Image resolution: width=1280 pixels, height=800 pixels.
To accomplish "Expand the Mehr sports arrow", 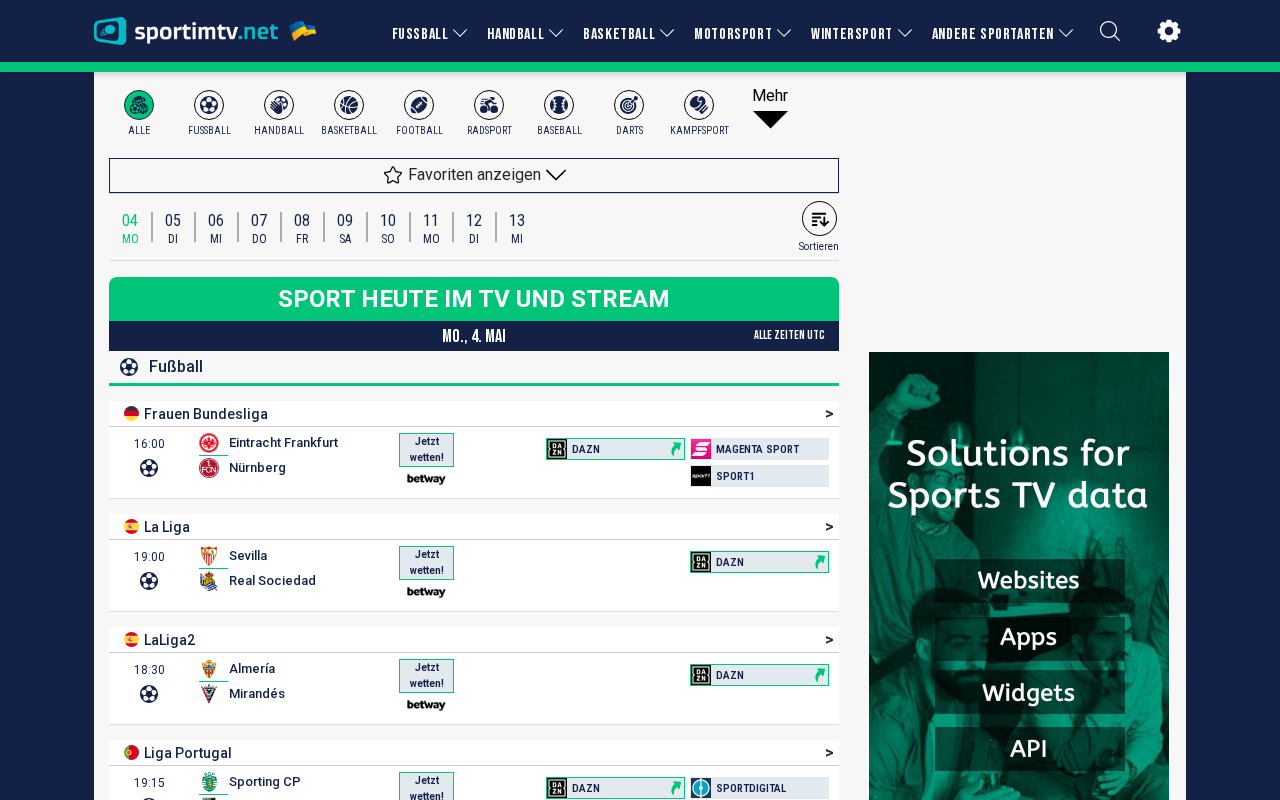I will pyautogui.click(x=770, y=119).
